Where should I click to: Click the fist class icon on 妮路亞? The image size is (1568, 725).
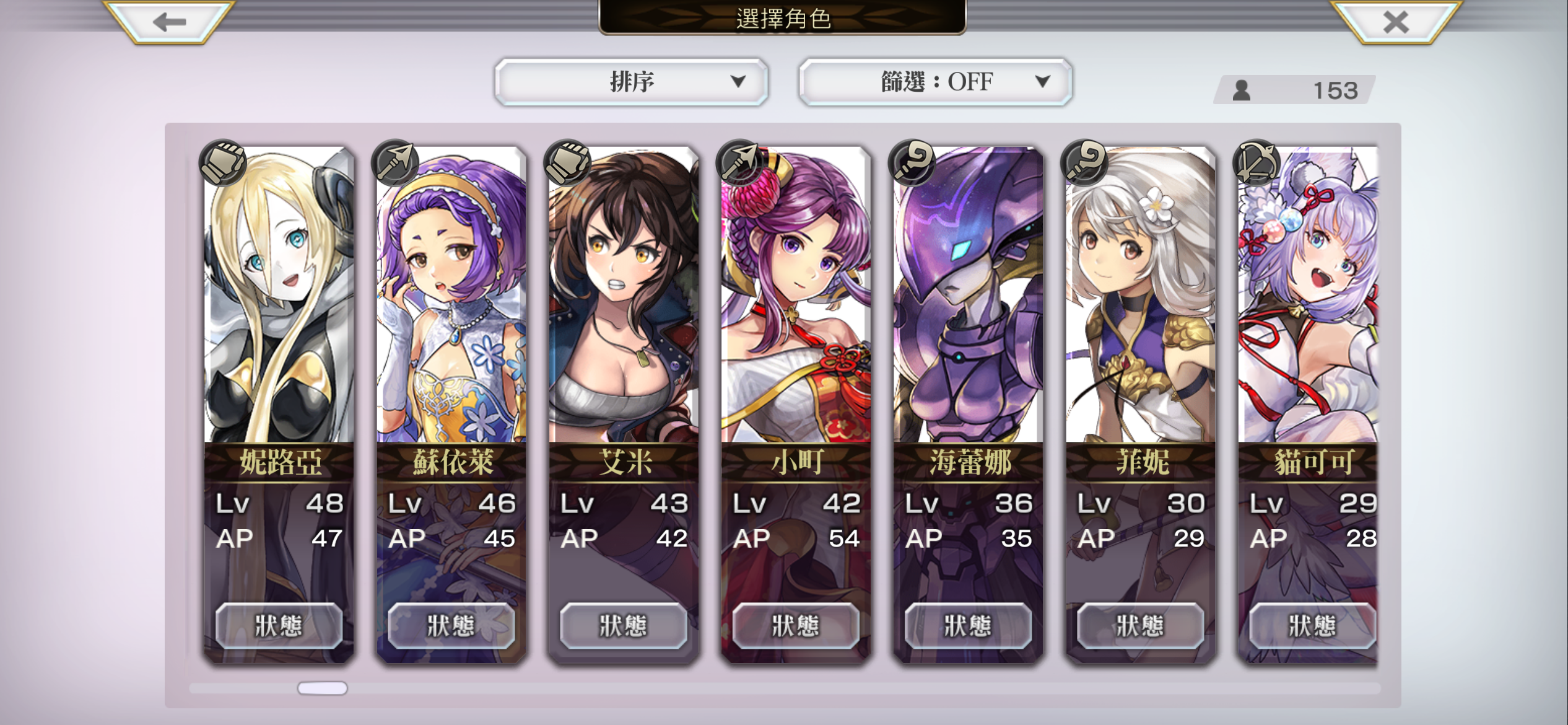[223, 163]
